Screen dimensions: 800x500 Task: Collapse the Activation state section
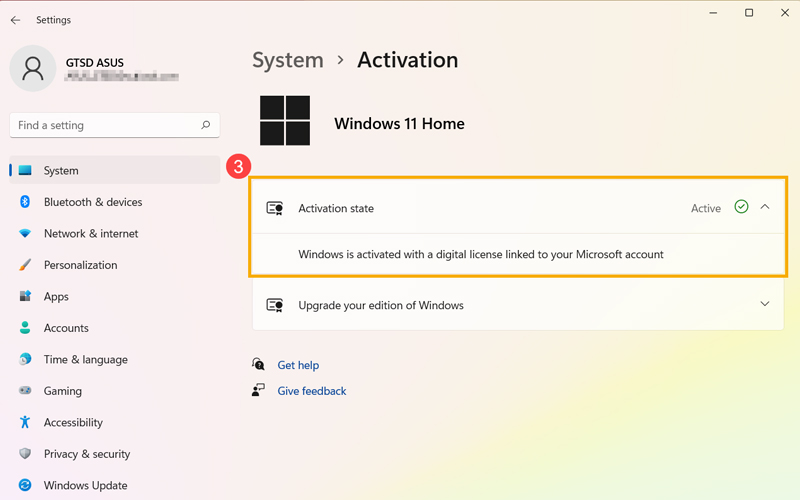pos(765,207)
